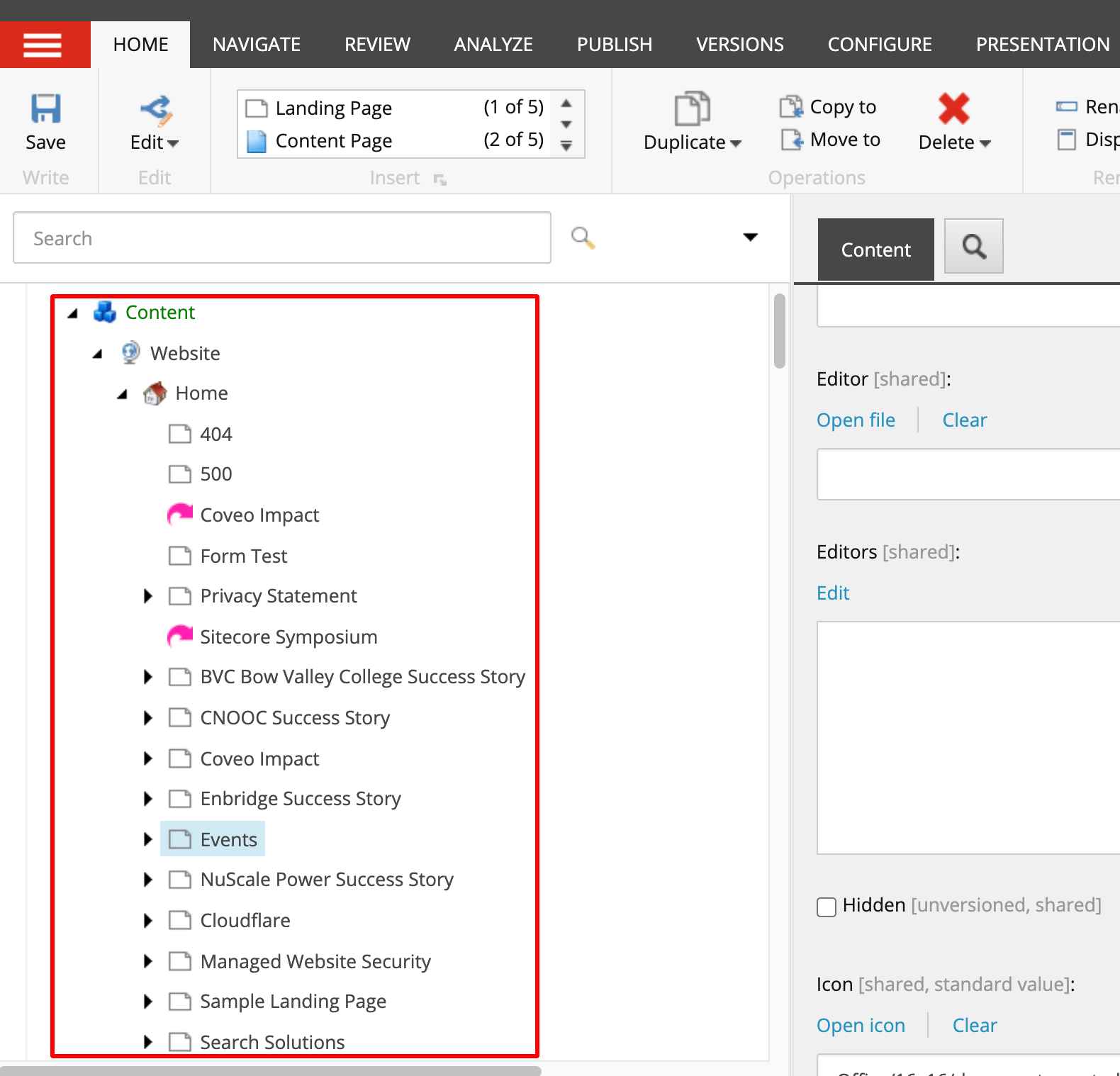The height and width of the screenshot is (1076, 1120).
Task: Click the Duplicate pages icon
Action: (x=692, y=108)
